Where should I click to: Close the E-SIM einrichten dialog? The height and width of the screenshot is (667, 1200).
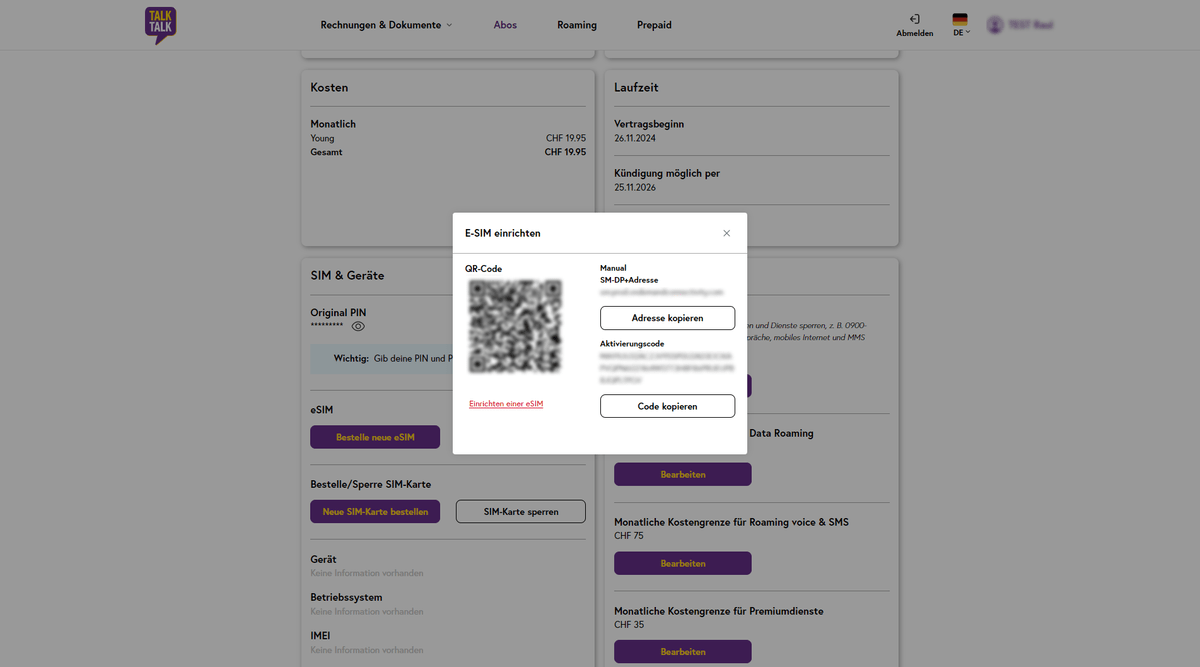click(727, 232)
